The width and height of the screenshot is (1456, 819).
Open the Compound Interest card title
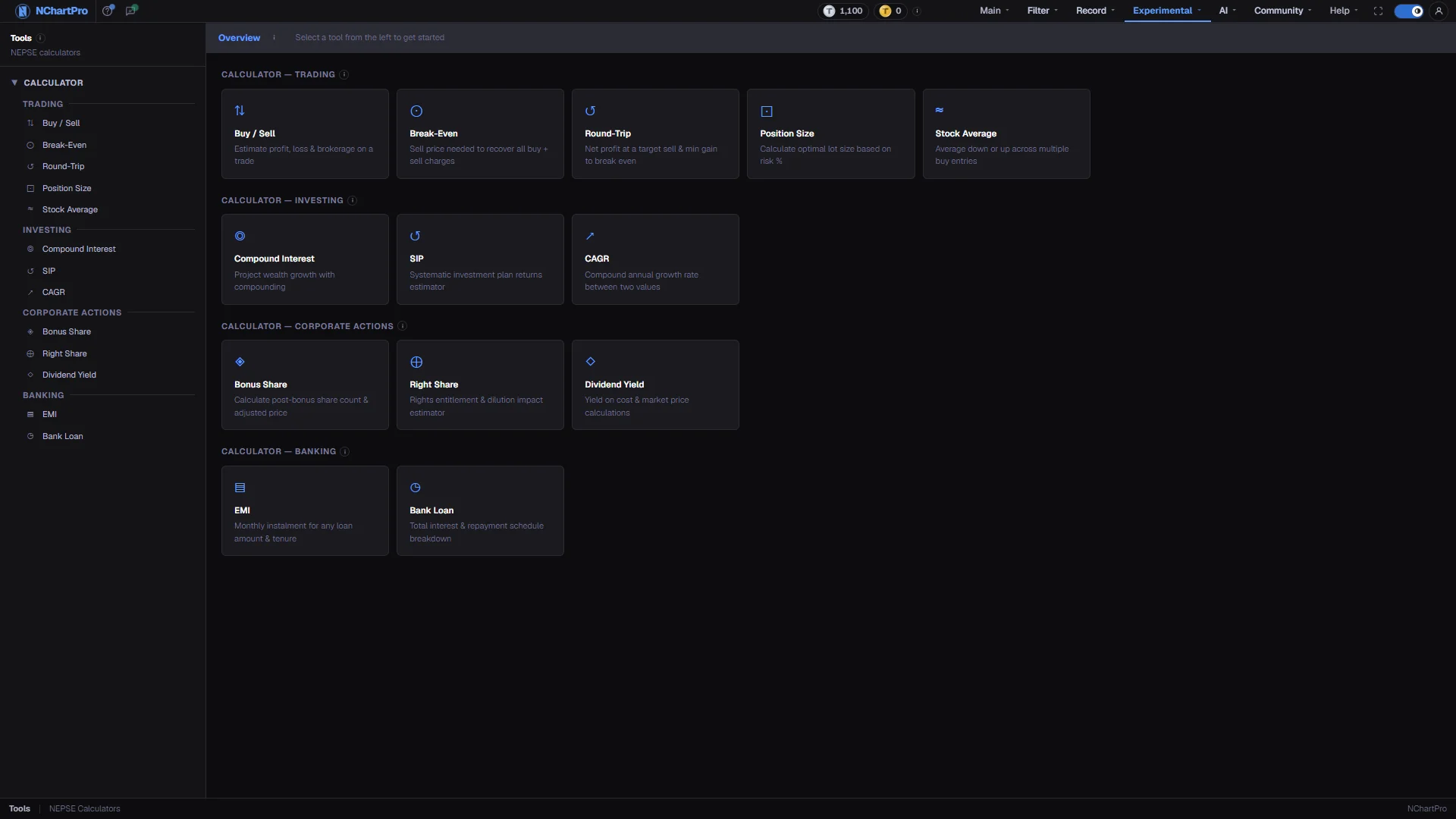[274, 259]
